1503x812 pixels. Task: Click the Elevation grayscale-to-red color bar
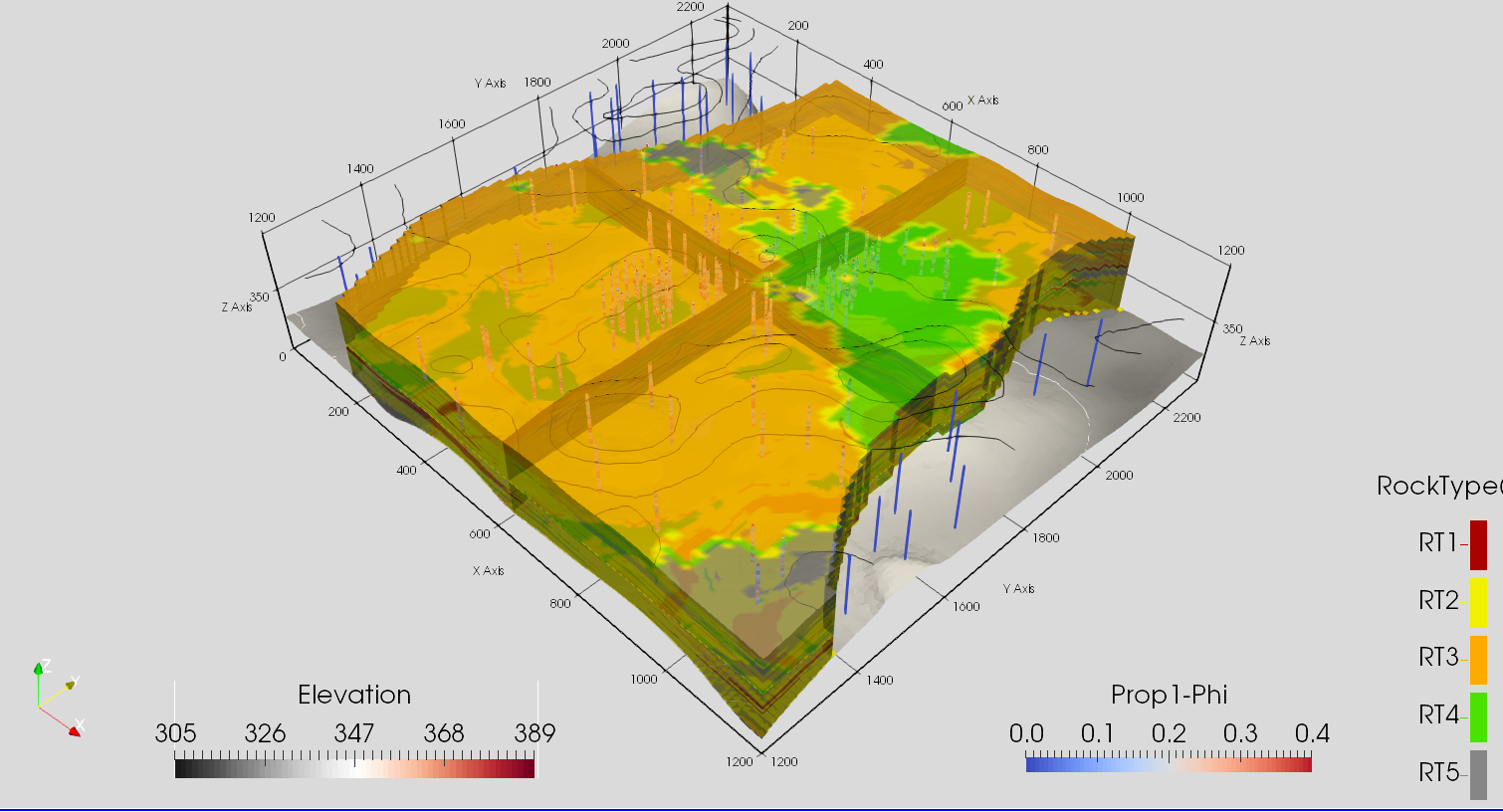[355, 768]
